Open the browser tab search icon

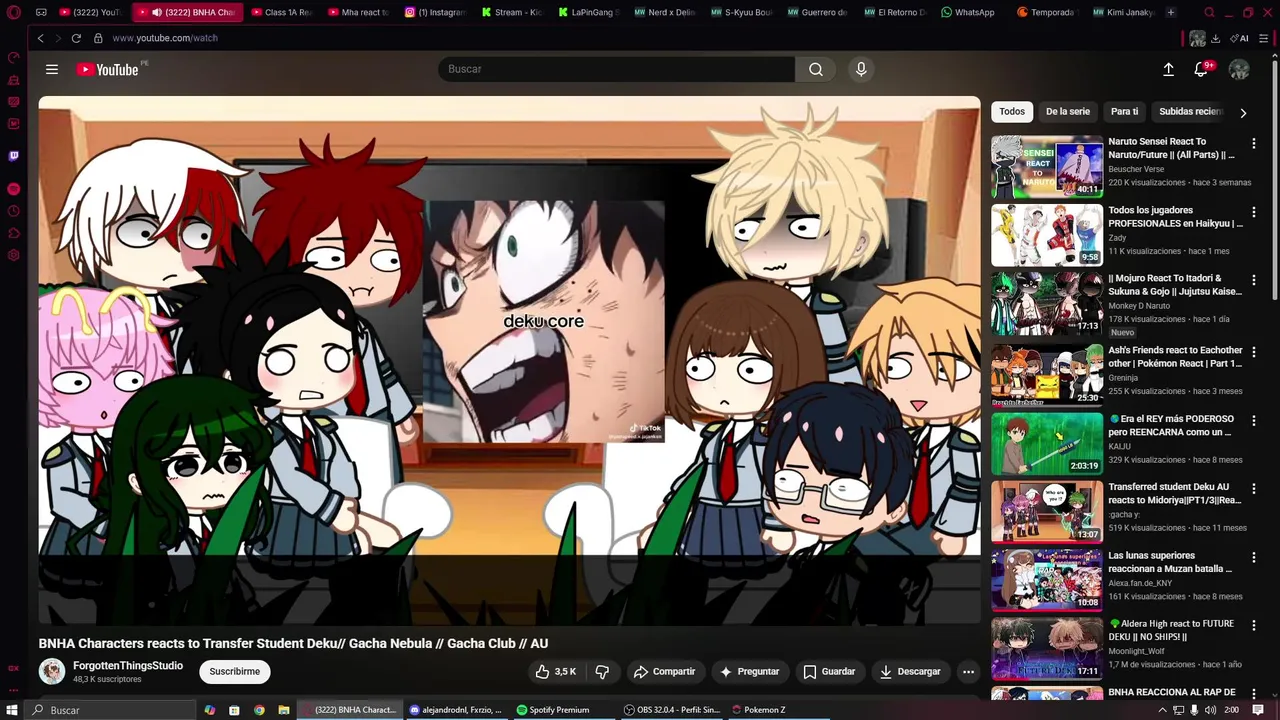[1210, 12]
